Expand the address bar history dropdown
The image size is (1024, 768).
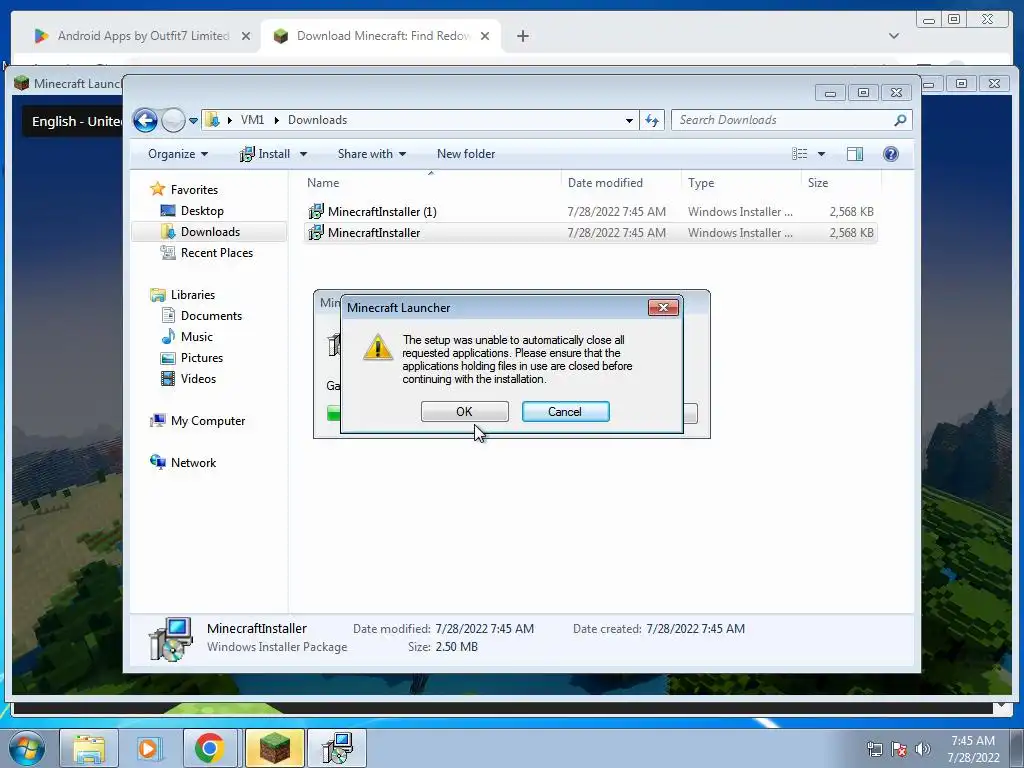[x=629, y=120]
